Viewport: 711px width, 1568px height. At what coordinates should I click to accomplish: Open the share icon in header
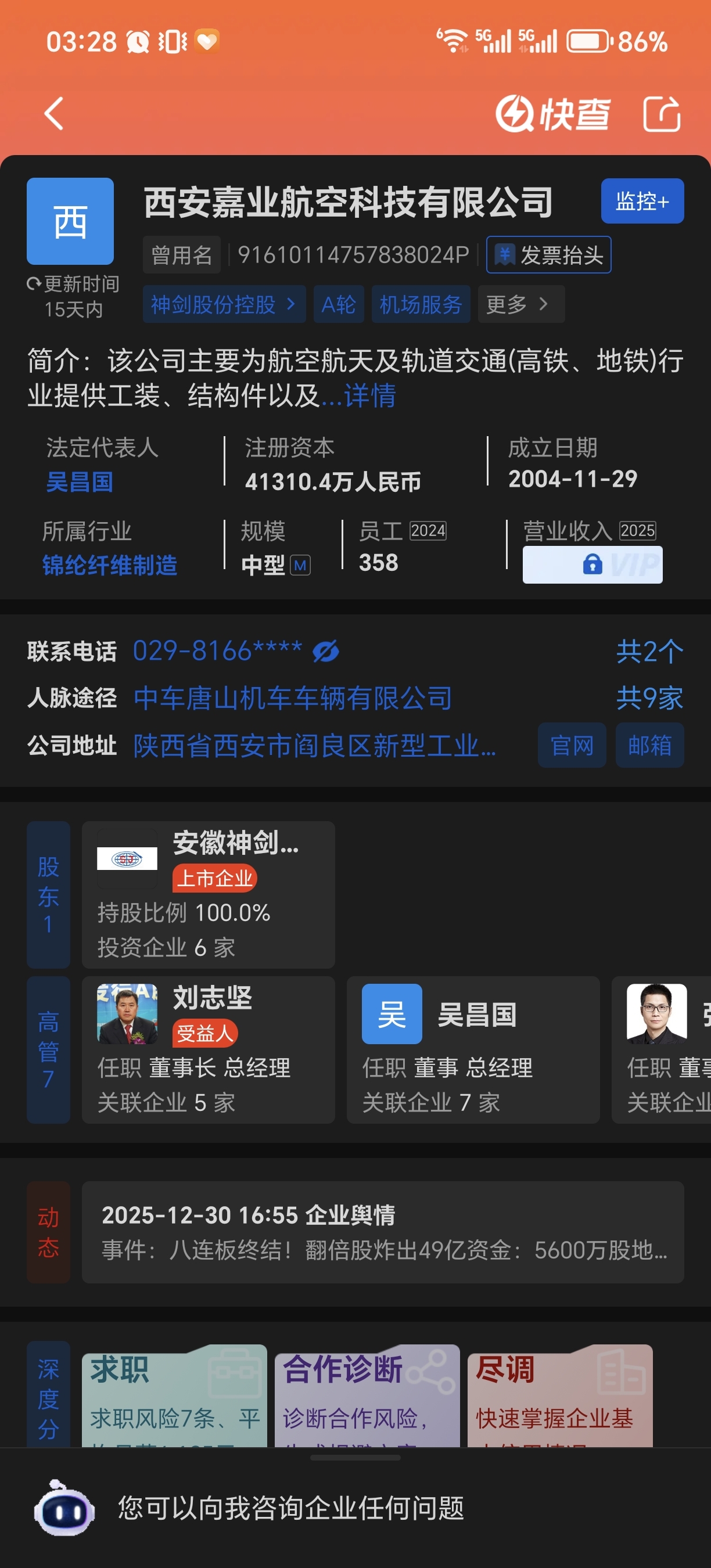[662, 113]
